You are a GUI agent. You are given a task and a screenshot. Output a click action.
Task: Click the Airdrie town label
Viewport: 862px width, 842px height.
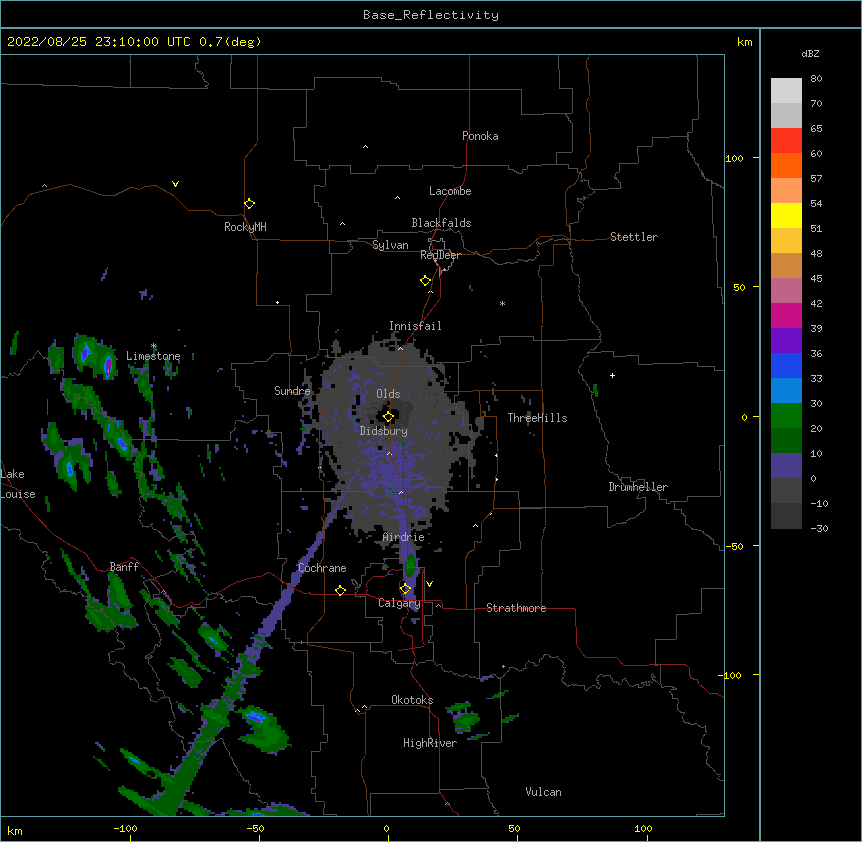[404, 537]
